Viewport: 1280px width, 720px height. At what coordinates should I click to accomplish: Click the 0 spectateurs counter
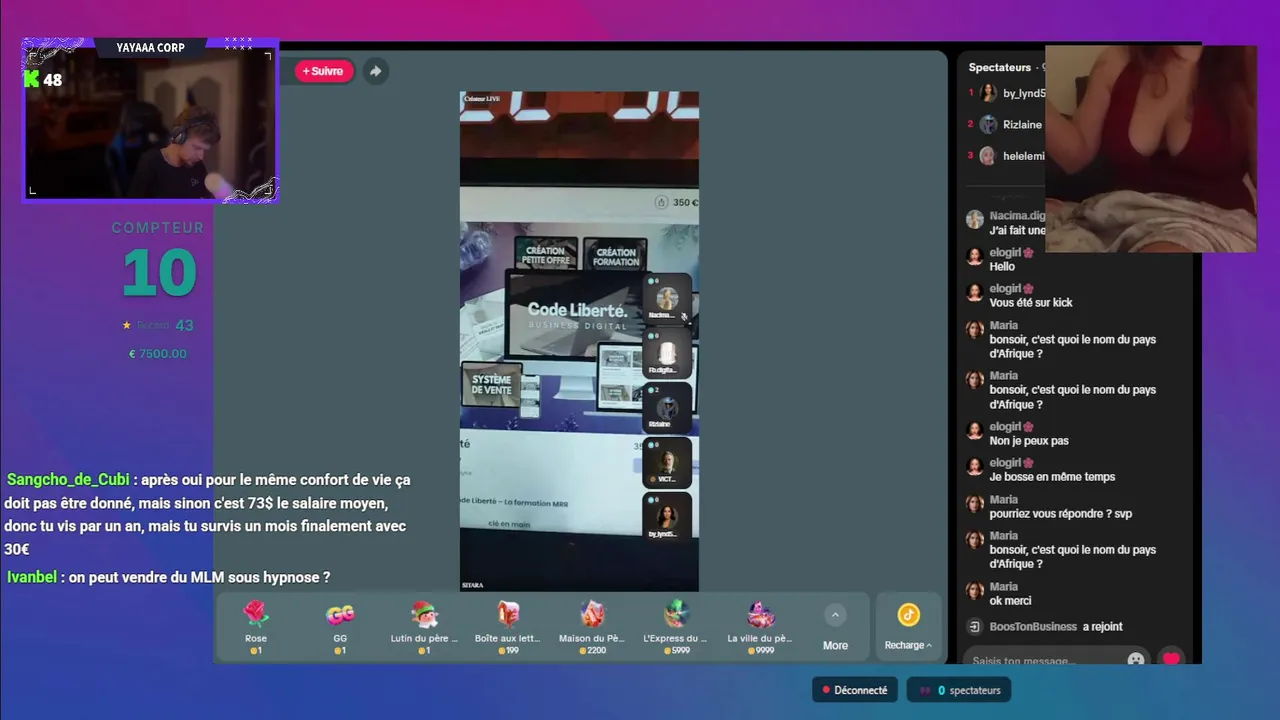pos(959,690)
